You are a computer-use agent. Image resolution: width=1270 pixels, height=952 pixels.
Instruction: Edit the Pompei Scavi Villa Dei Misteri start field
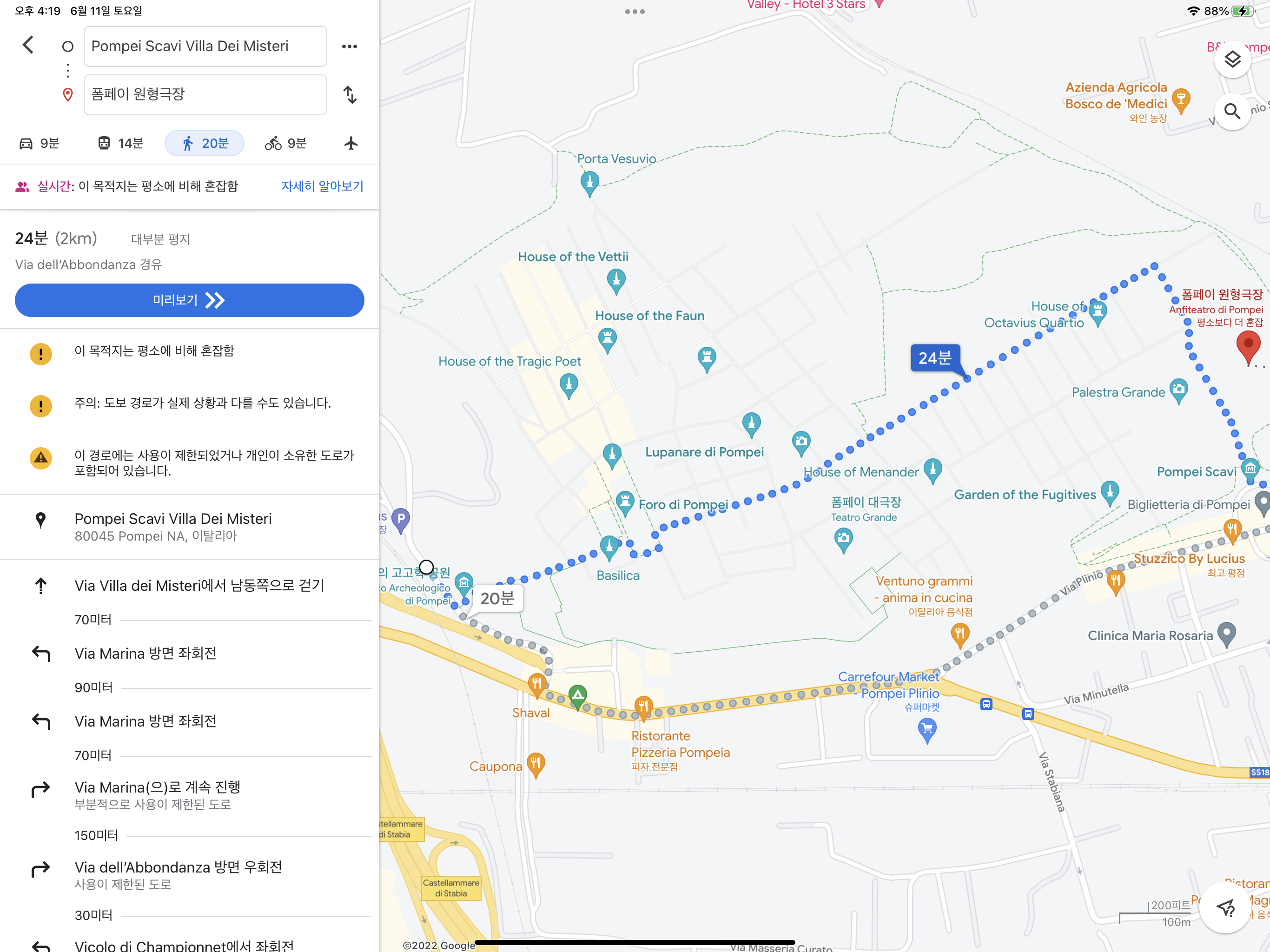(x=205, y=46)
